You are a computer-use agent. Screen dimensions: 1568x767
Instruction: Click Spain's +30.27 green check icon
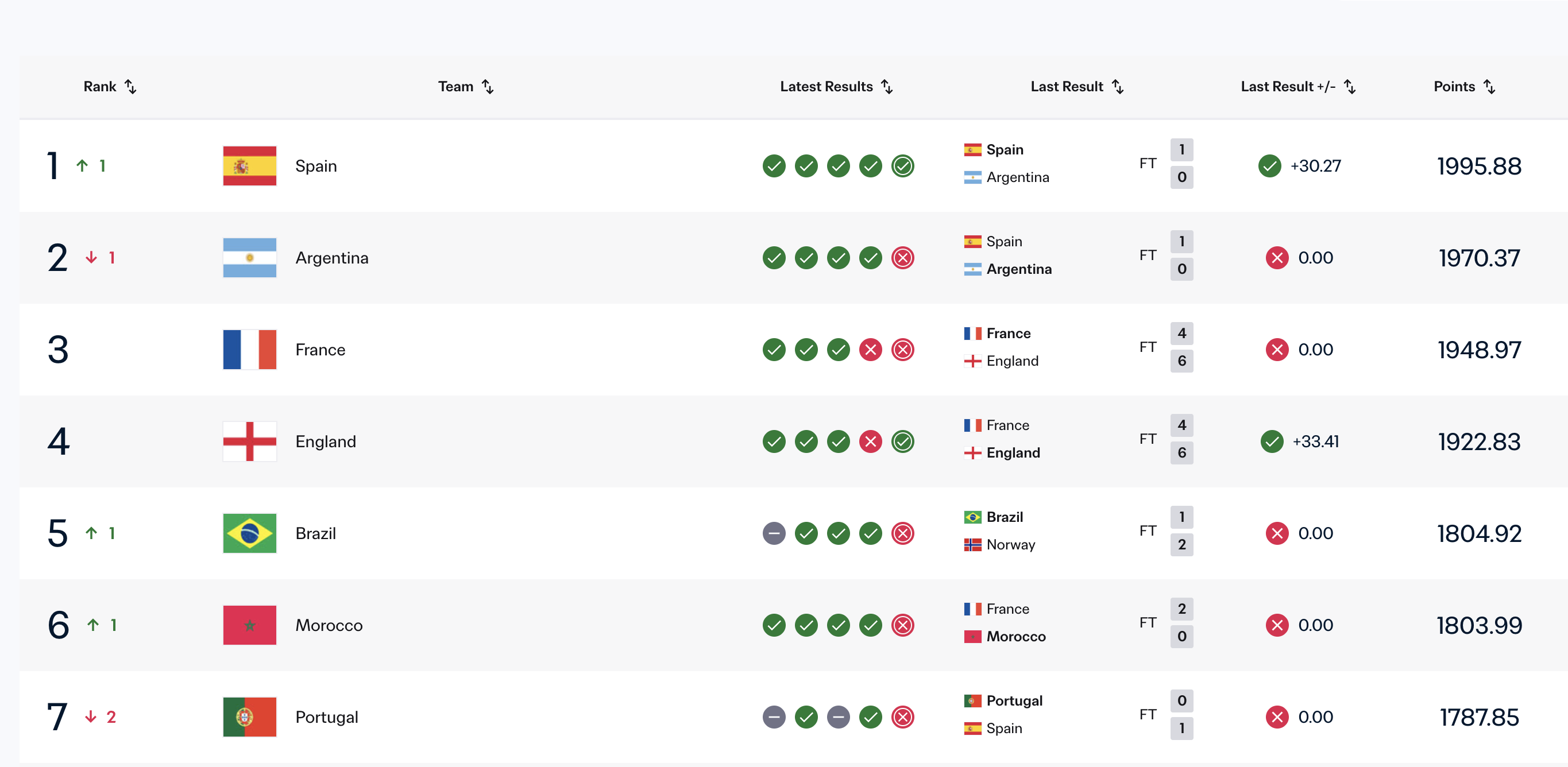pyautogui.click(x=1270, y=166)
